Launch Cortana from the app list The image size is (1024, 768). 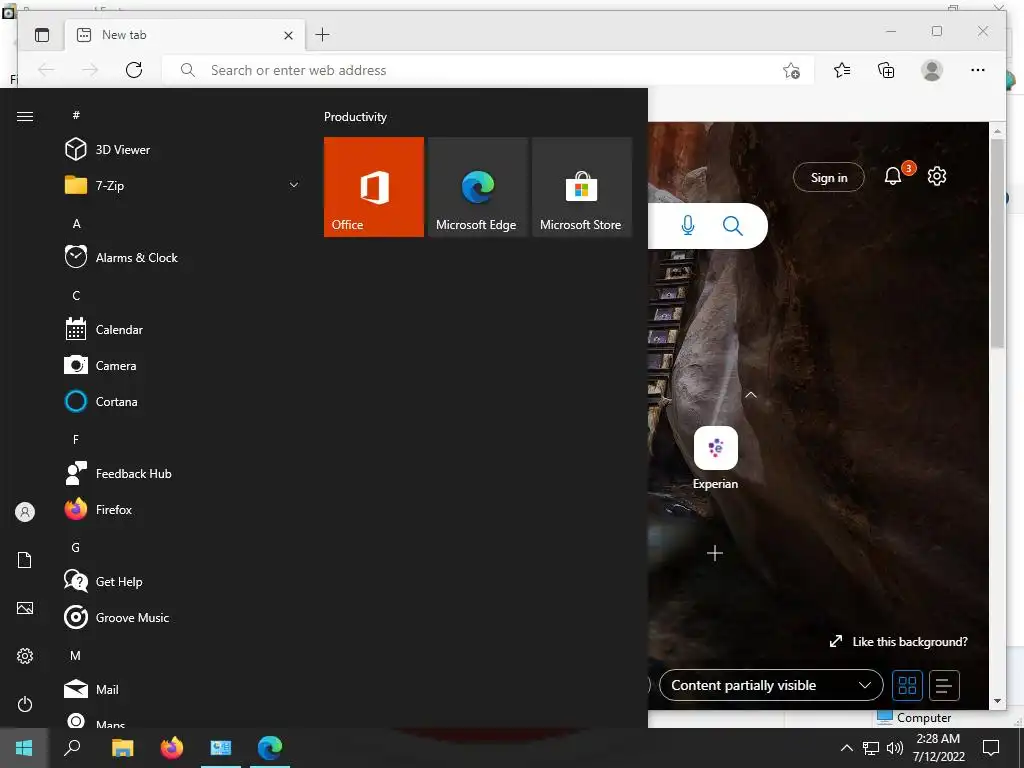(x=183, y=401)
